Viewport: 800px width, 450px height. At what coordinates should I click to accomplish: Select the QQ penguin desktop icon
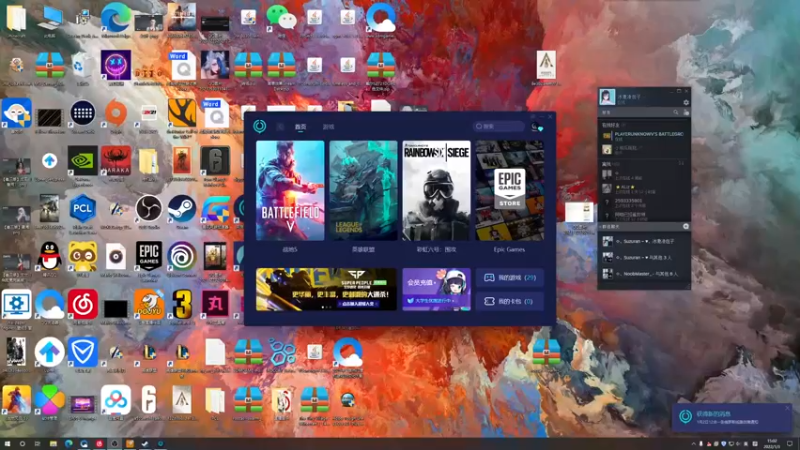click(x=49, y=259)
